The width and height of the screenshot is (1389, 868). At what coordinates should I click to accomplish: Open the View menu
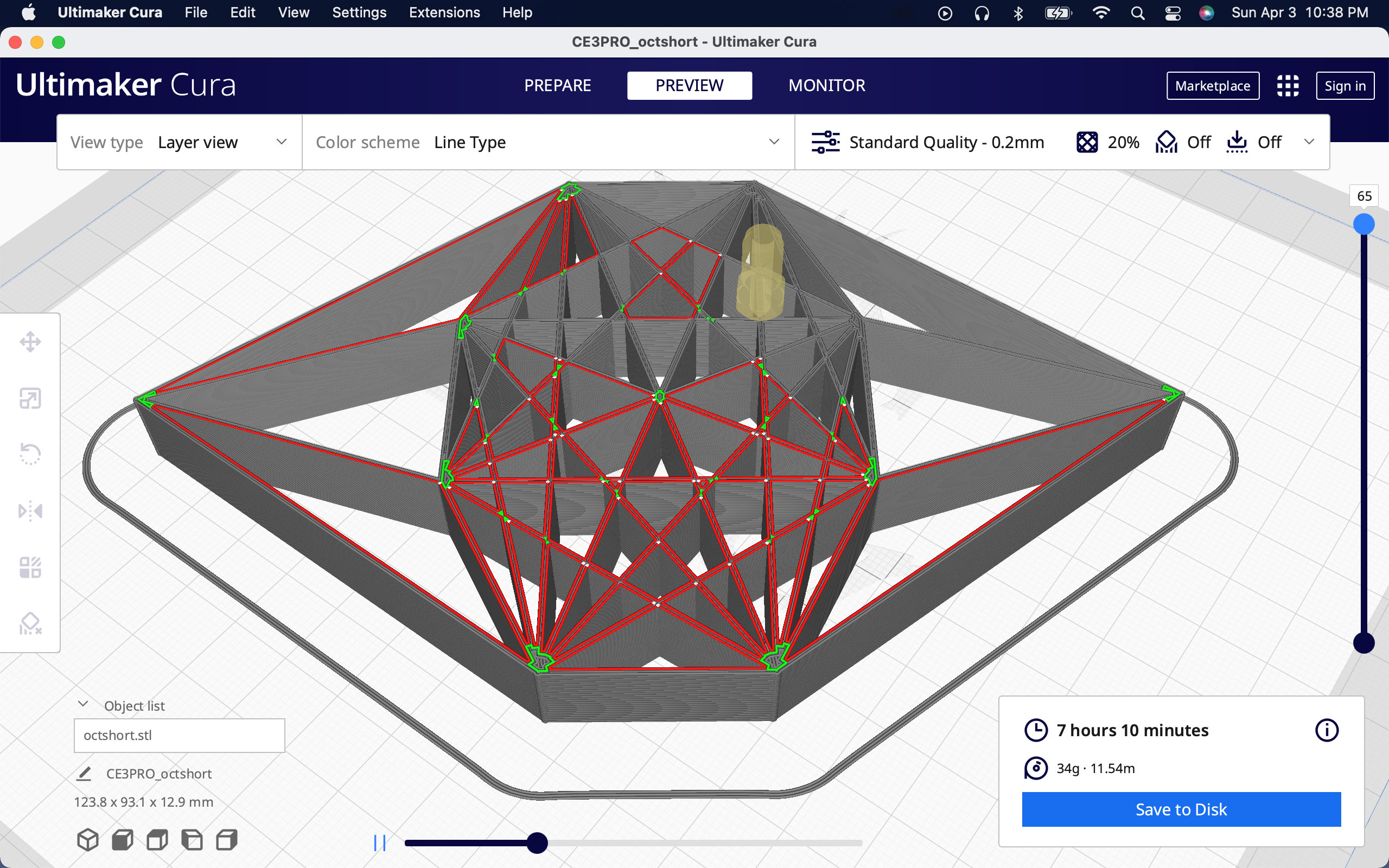[294, 12]
